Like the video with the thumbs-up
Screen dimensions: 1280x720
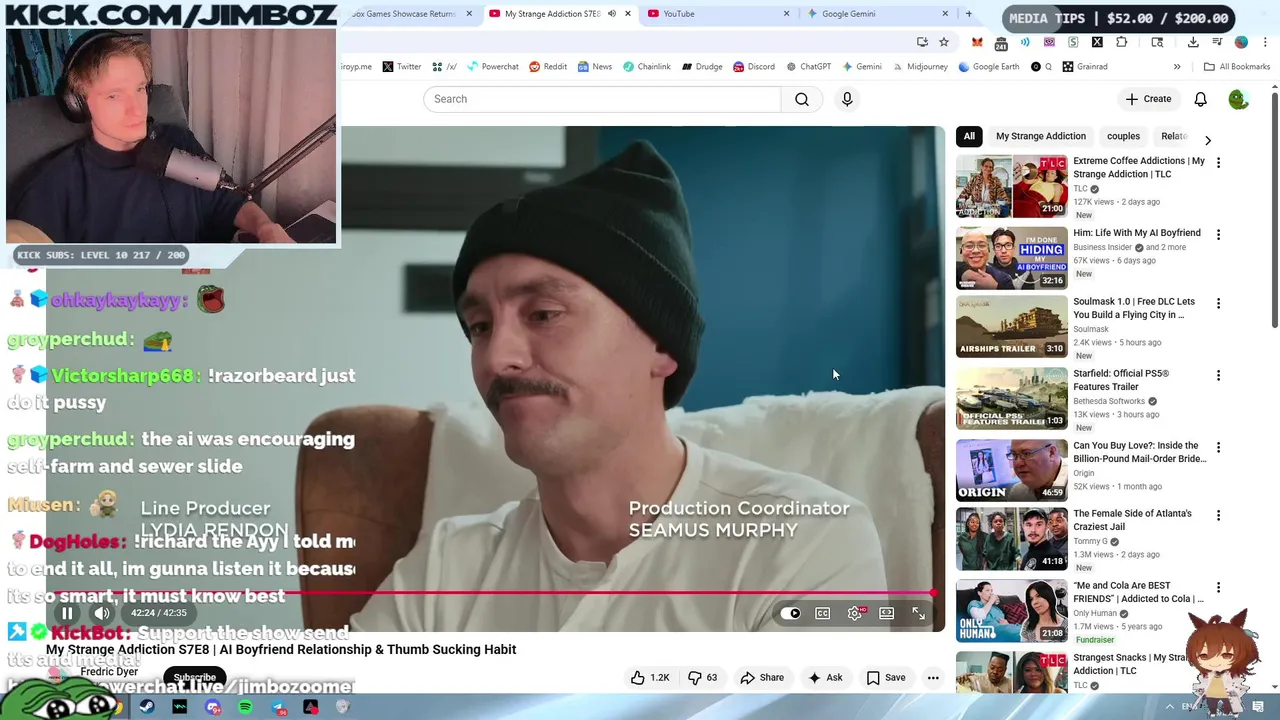(649, 678)
